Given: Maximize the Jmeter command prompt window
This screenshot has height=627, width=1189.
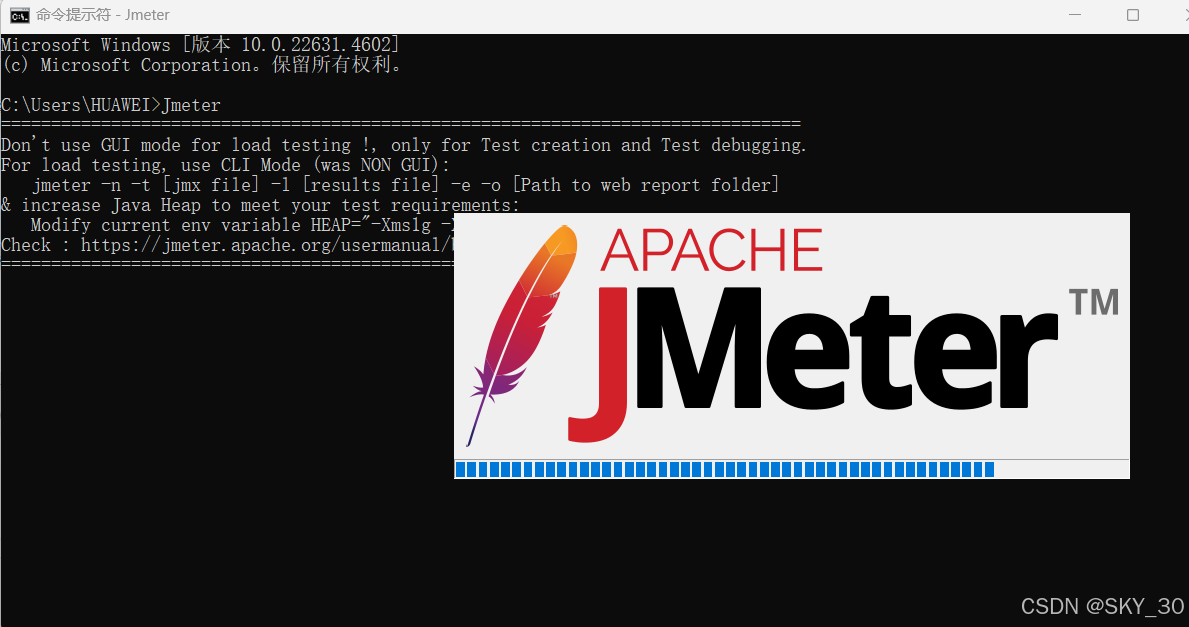Looking at the screenshot, I should coord(1133,15).
